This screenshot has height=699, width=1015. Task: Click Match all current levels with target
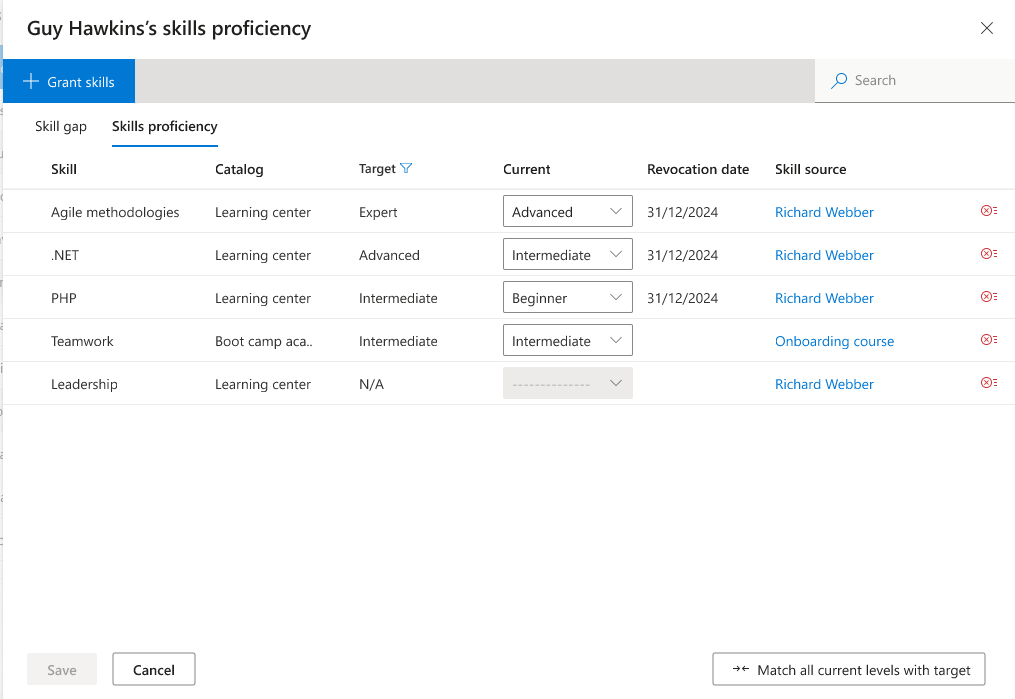(x=849, y=670)
